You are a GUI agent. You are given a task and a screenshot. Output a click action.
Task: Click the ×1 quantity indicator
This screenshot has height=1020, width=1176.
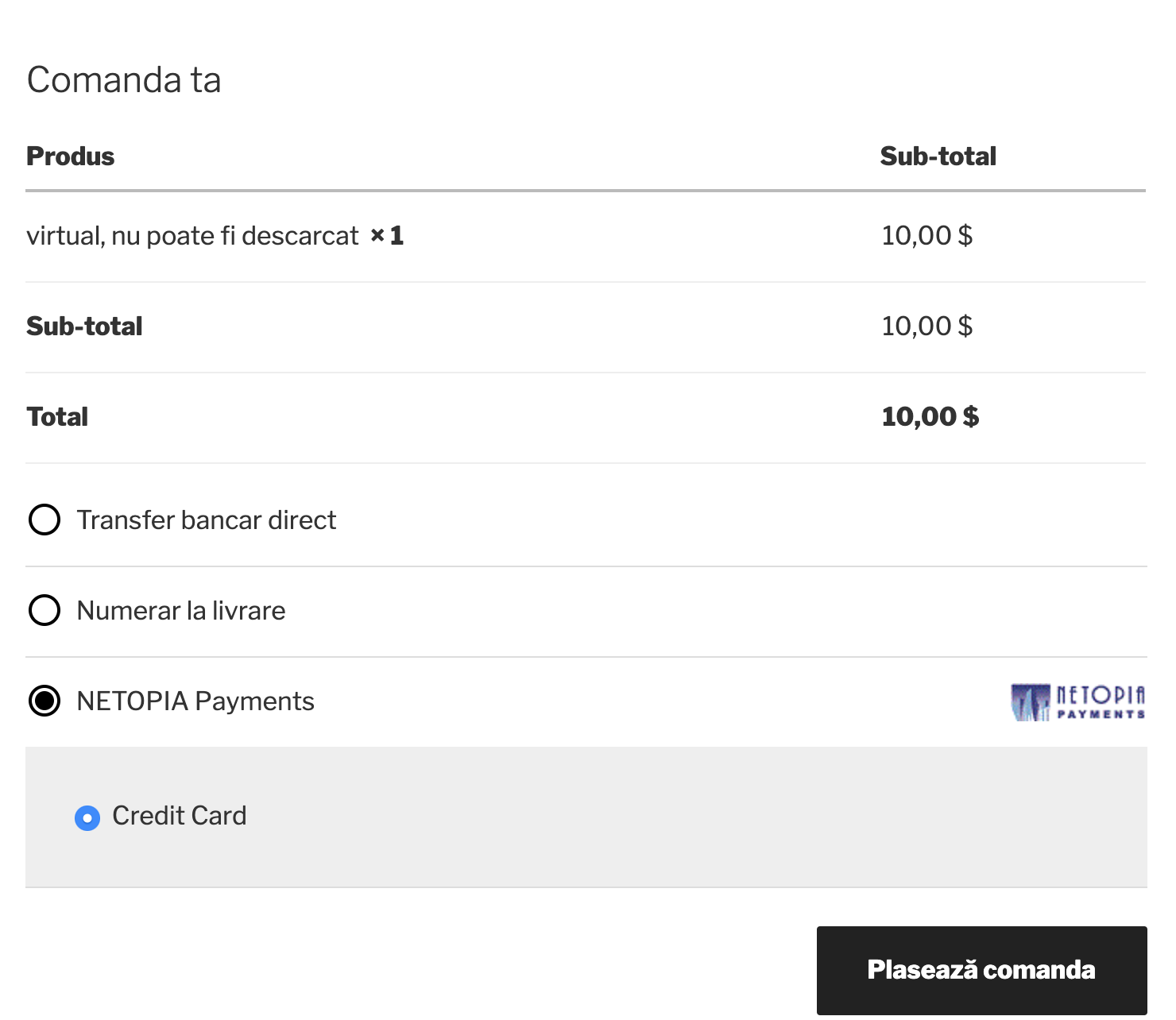point(388,236)
